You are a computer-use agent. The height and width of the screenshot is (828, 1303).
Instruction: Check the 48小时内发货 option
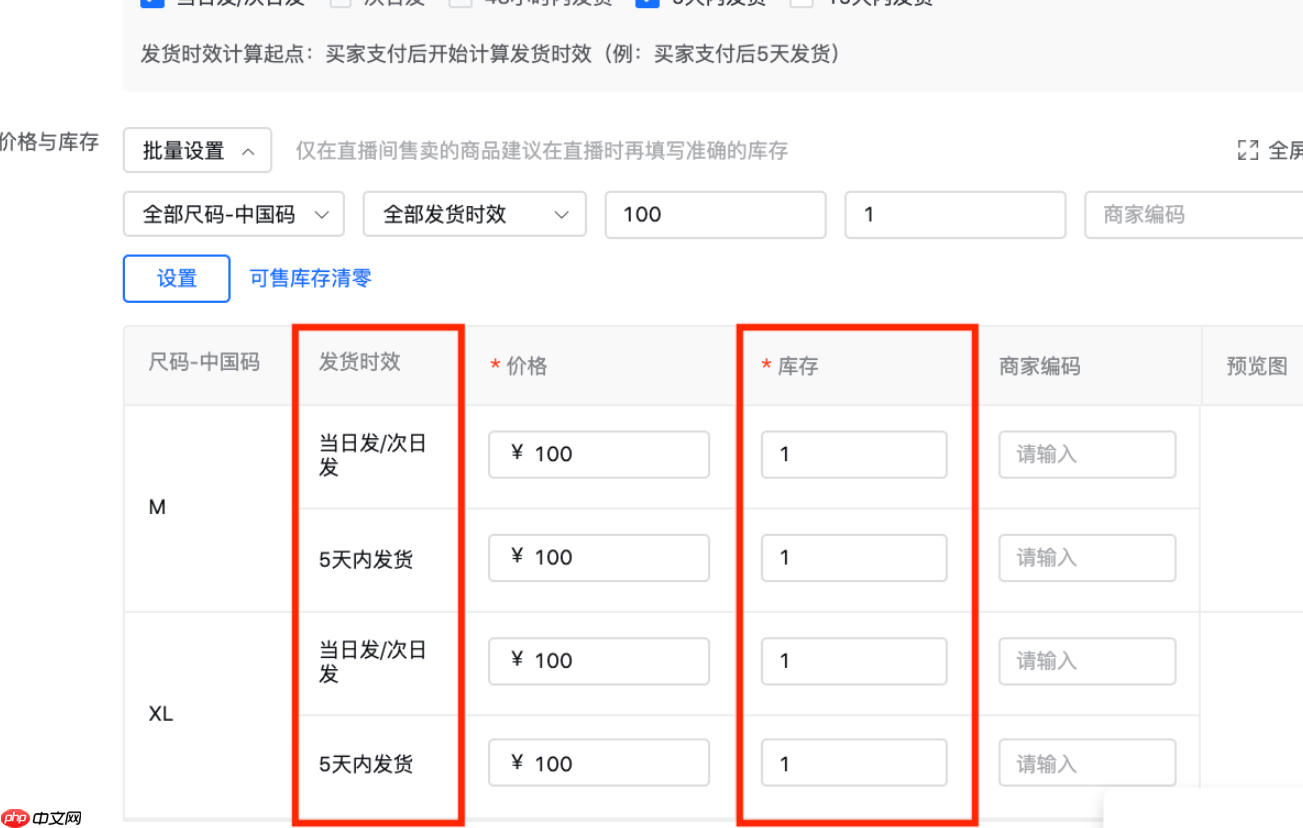pyautogui.click(x=460, y=3)
